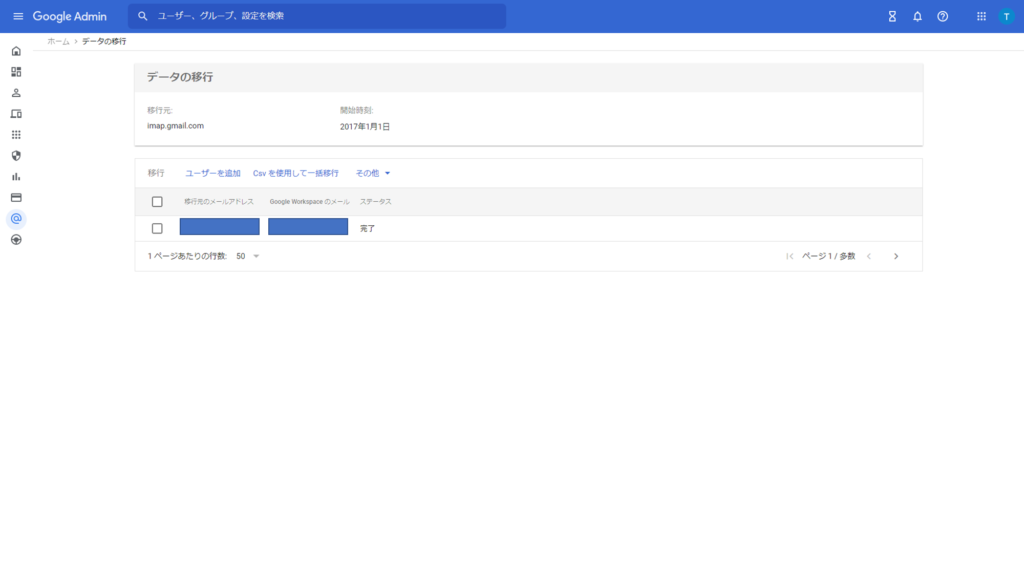The image size is (1024, 576).
Task: Go to the next page chevron
Action: click(896, 256)
